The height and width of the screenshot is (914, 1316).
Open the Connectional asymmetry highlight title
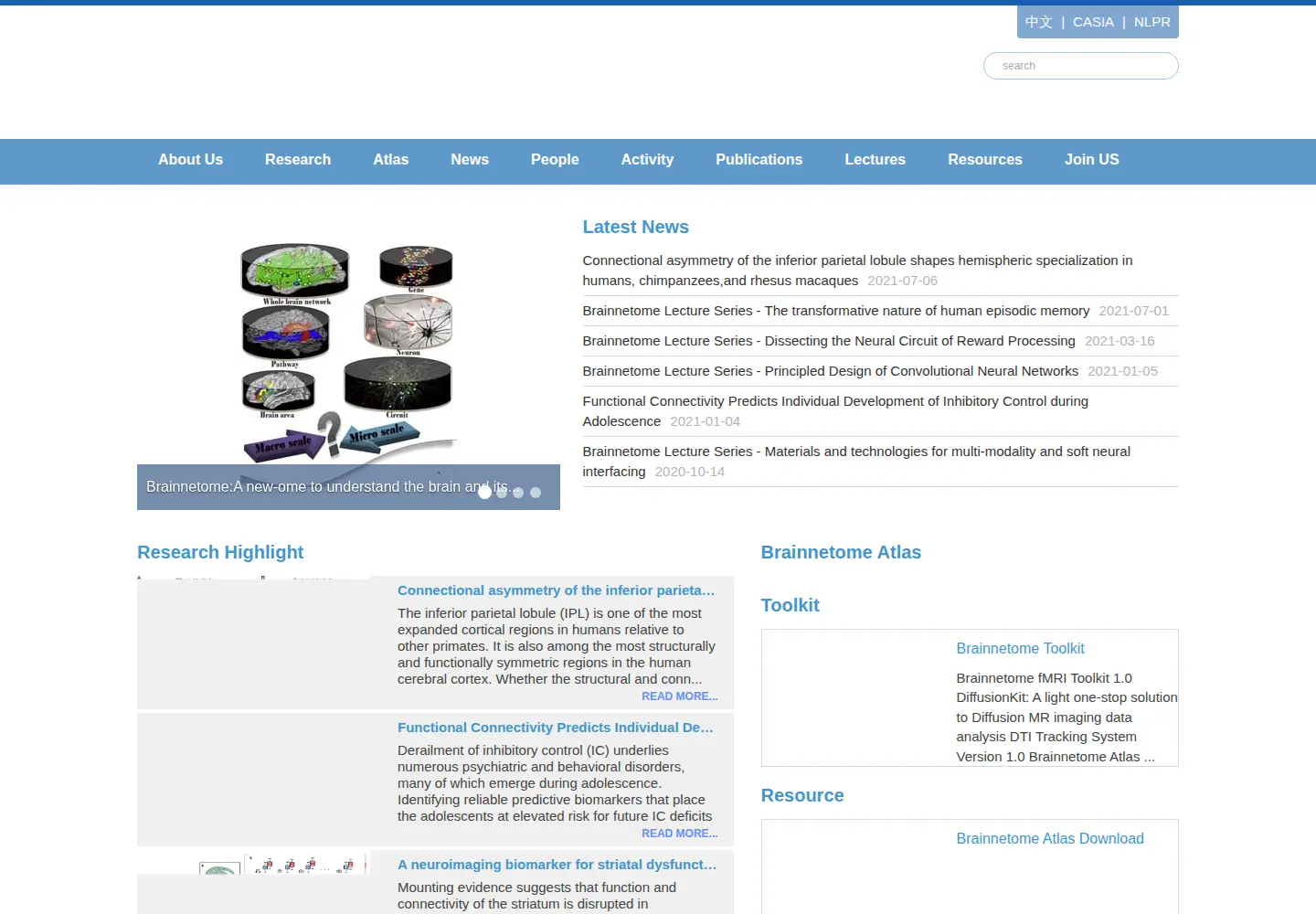point(557,590)
